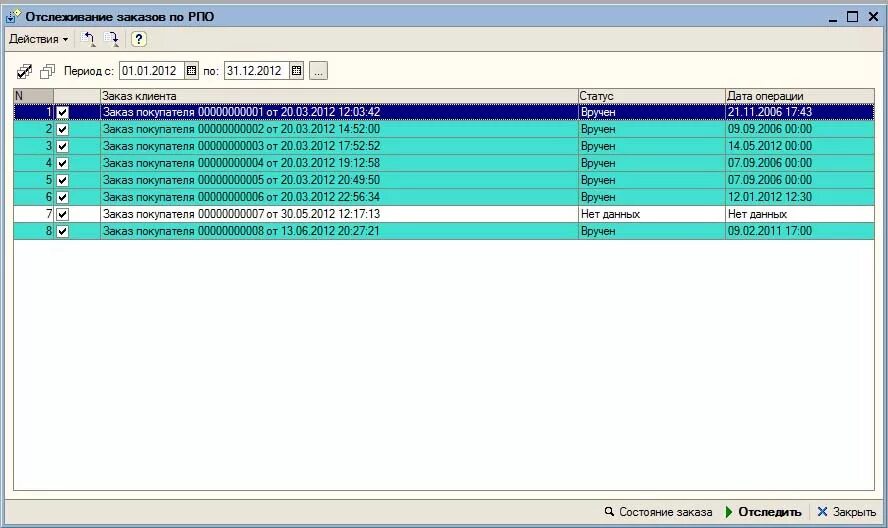This screenshot has height=528, width=888.
Task: Select order 0000000002 from 20.03.2012 14:52:00
Action: [339, 129]
